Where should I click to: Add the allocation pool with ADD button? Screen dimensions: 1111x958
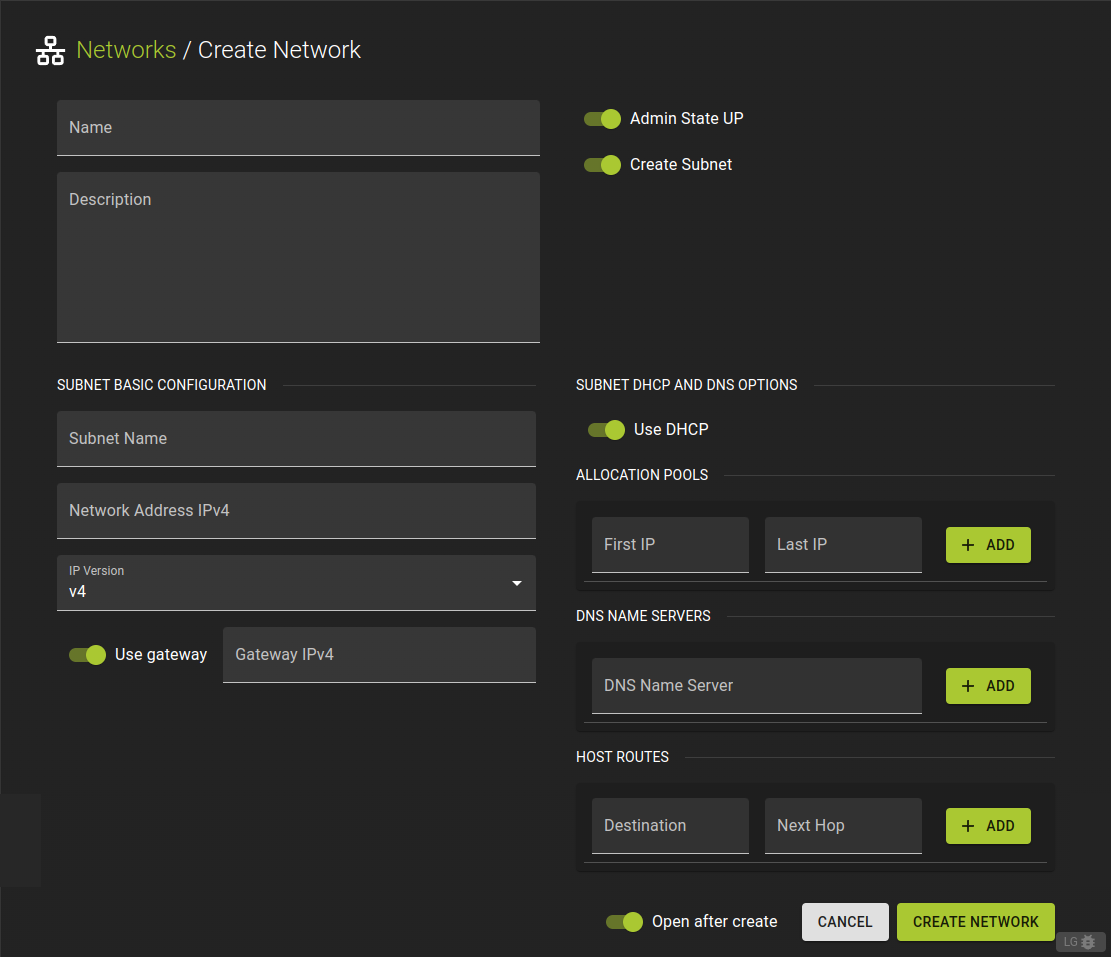(x=988, y=545)
